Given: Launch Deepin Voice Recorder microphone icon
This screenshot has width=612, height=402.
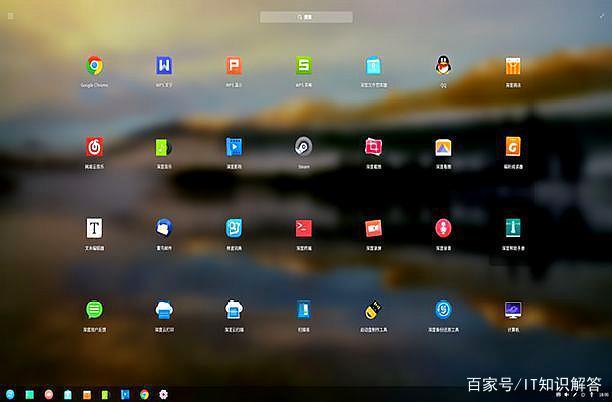Looking at the screenshot, I should click(x=443, y=228).
